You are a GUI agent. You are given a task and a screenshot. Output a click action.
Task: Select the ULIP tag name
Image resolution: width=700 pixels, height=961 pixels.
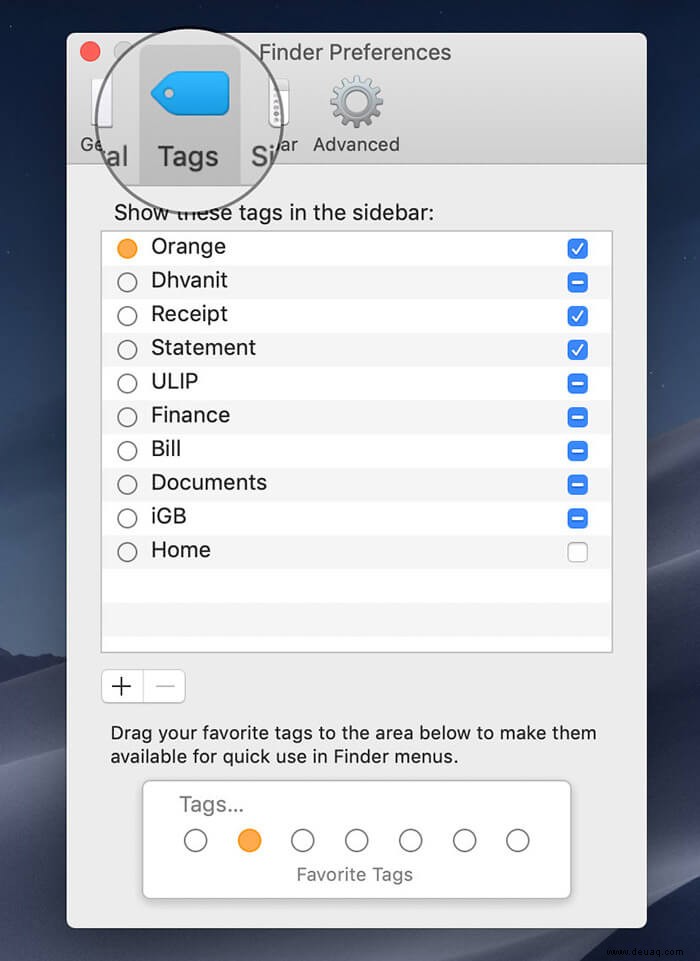coord(175,381)
